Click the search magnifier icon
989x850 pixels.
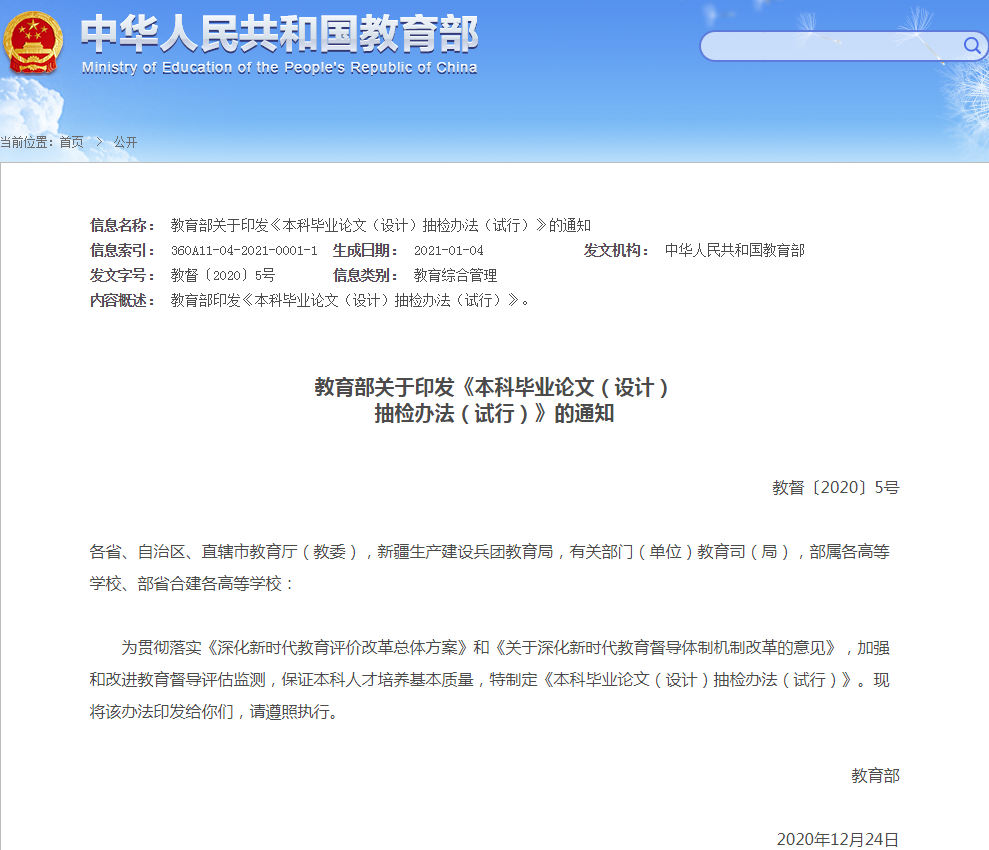point(971,45)
